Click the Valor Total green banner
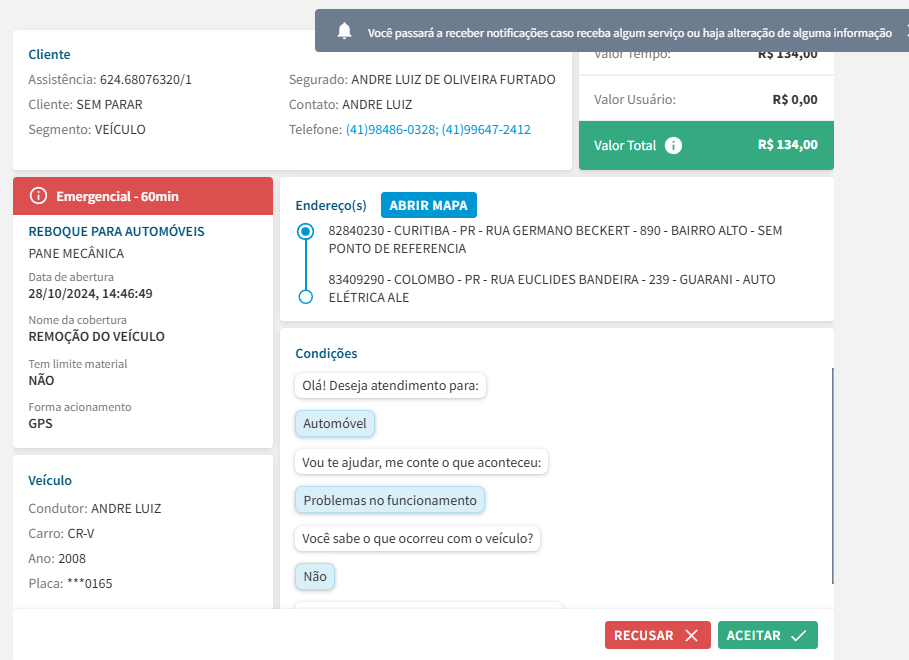This screenshot has width=909, height=660. pos(706,146)
